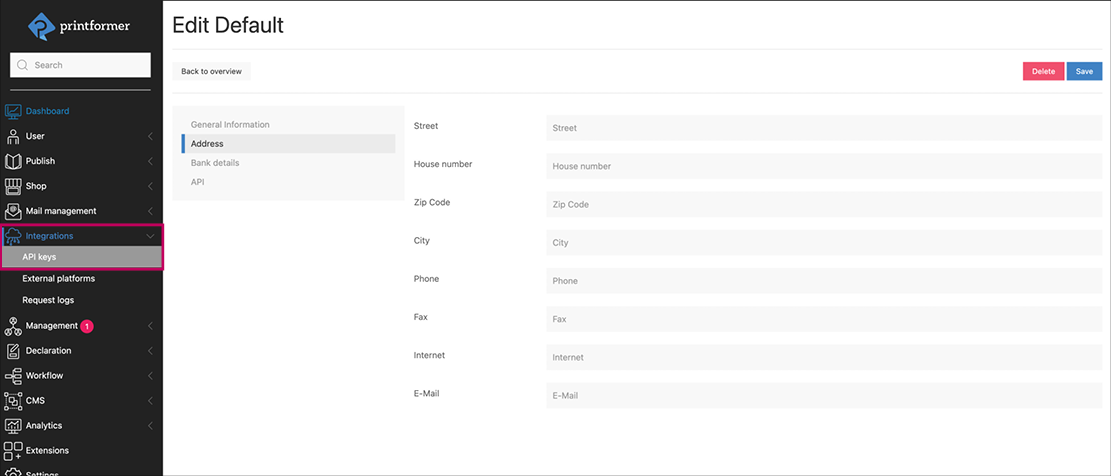Expand the User menu chevron
The width and height of the screenshot is (1111, 476).
tap(150, 136)
